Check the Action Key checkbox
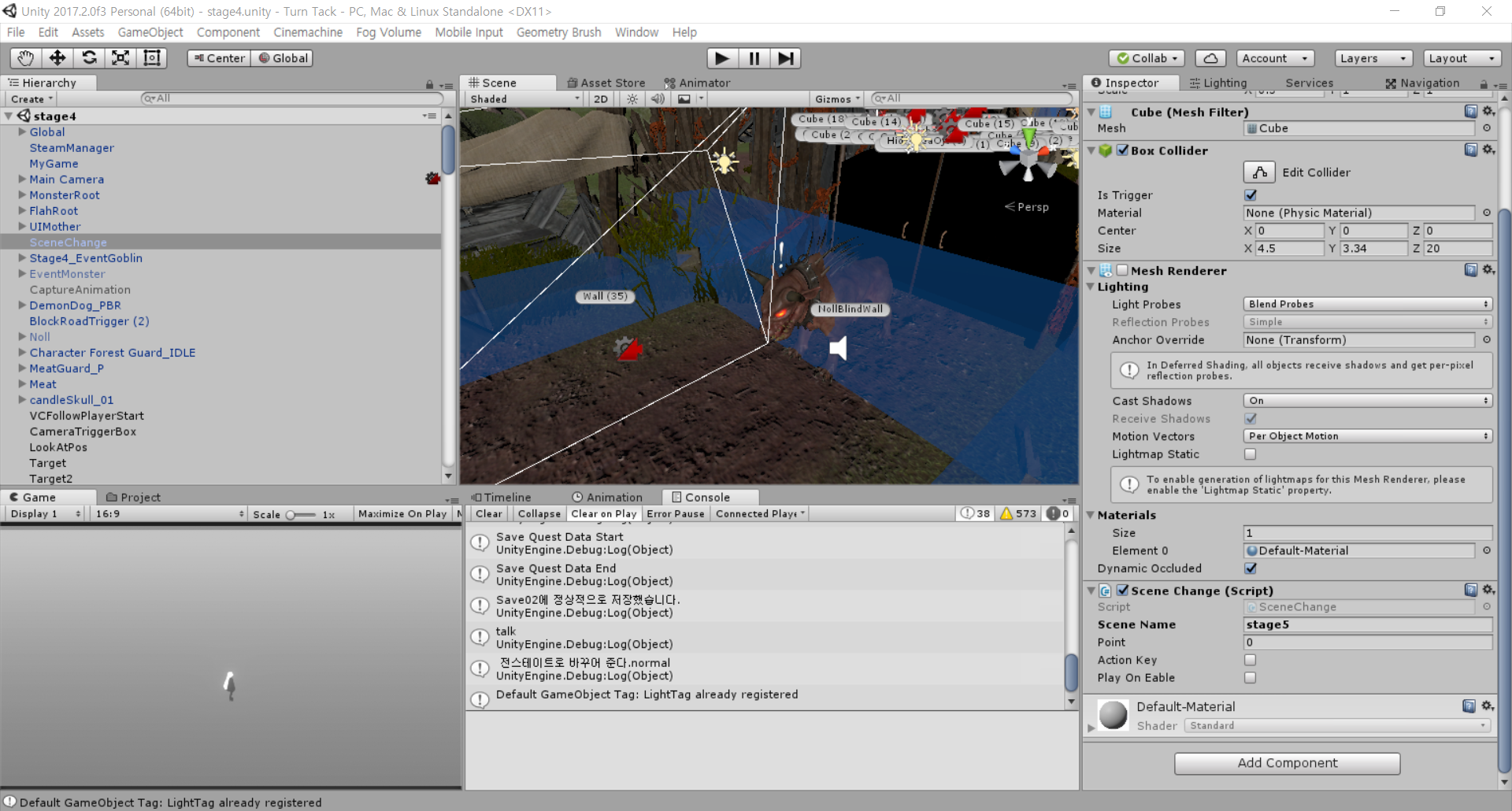The width and height of the screenshot is (1512, 811). (1251, 660)
